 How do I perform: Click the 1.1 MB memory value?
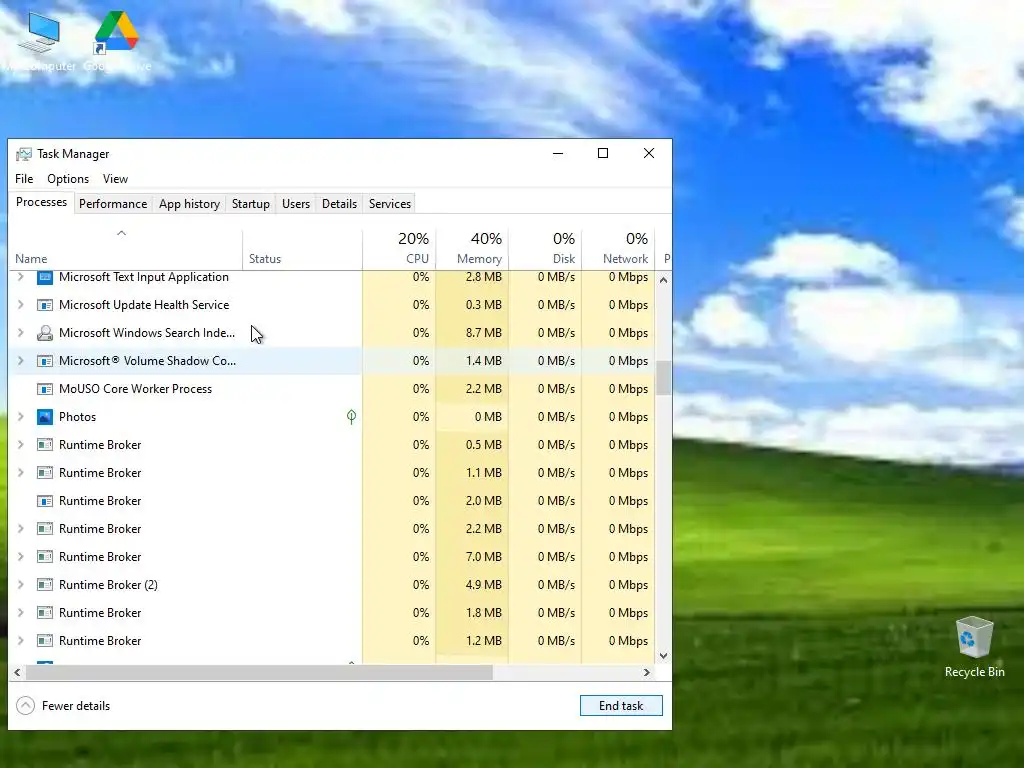pyautogui.click(x=484, y=473)
